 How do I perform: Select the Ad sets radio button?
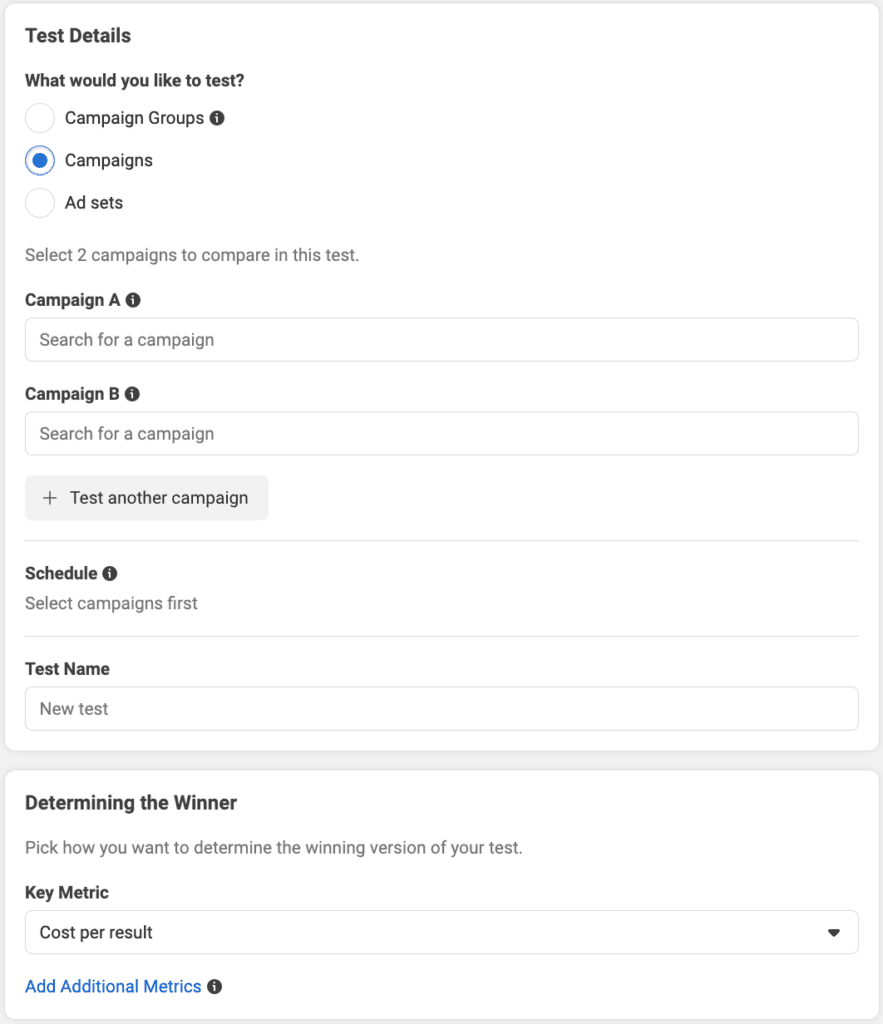coord(40,203)
